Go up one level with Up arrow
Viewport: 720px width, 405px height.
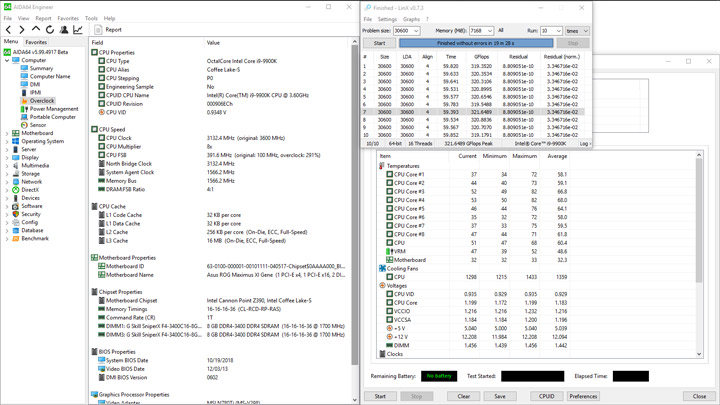[36, 29]
